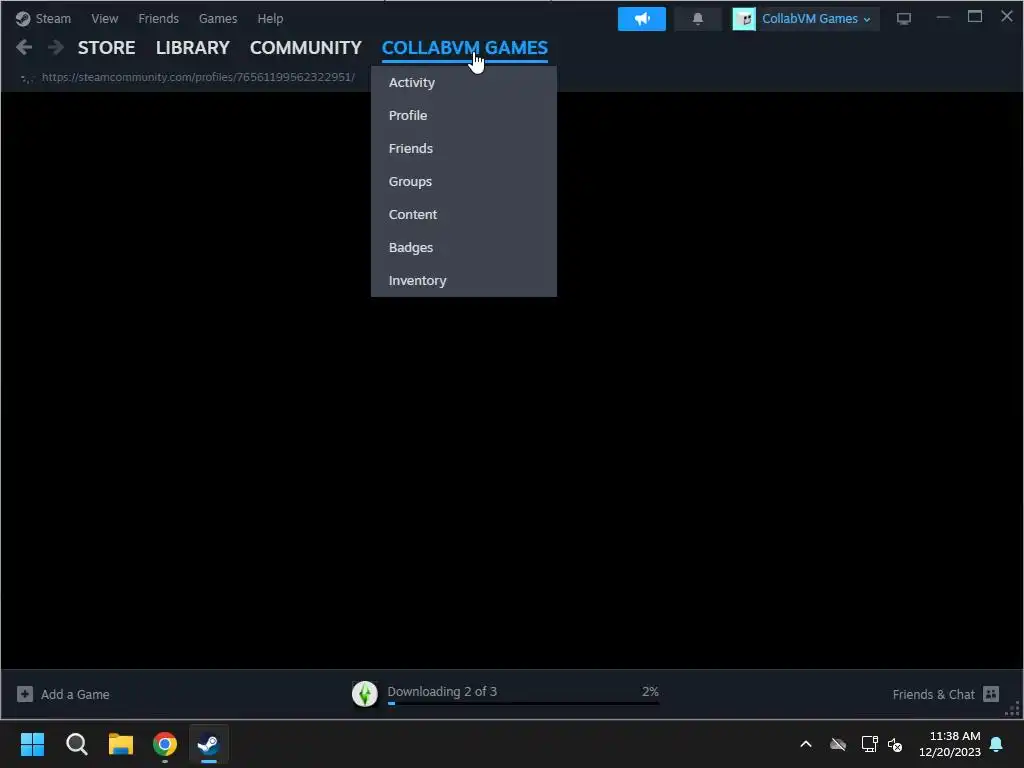
Task: Click the page loading spinner beside the URL
Action: coord(27,78)
